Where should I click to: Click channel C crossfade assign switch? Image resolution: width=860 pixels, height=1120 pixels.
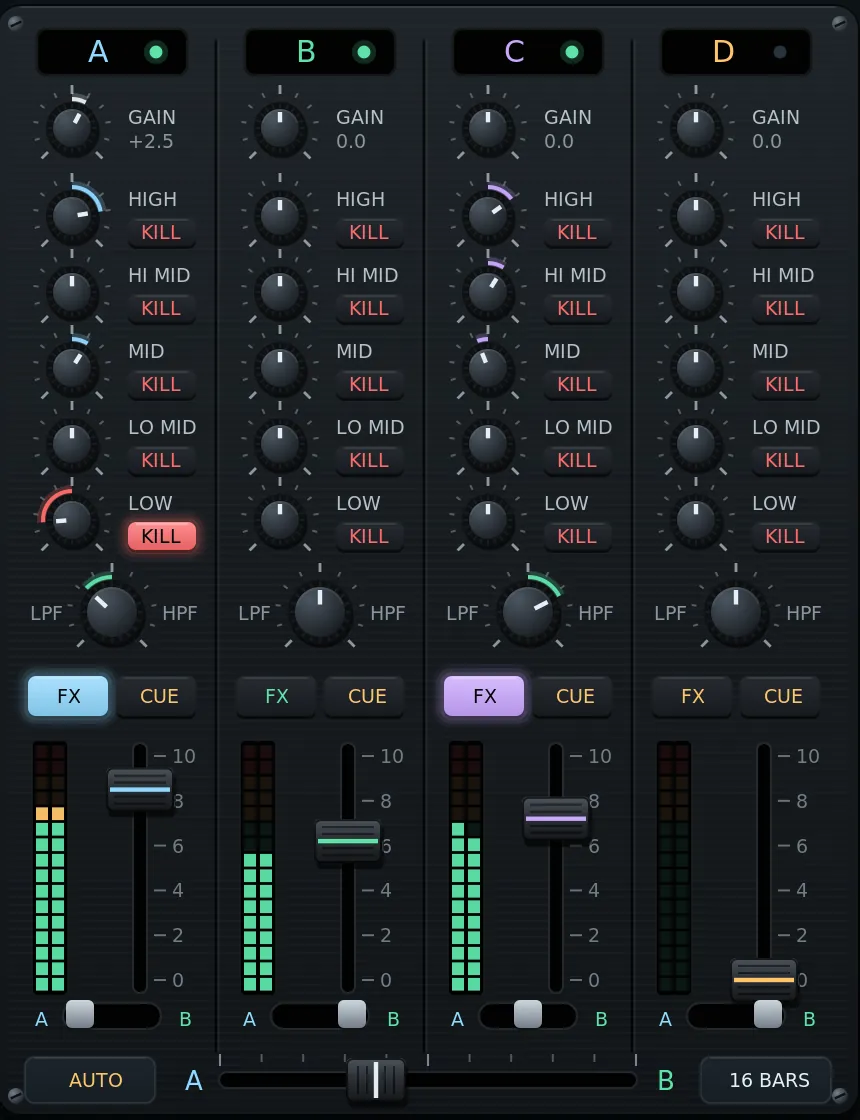click(x=528, y=1014)
